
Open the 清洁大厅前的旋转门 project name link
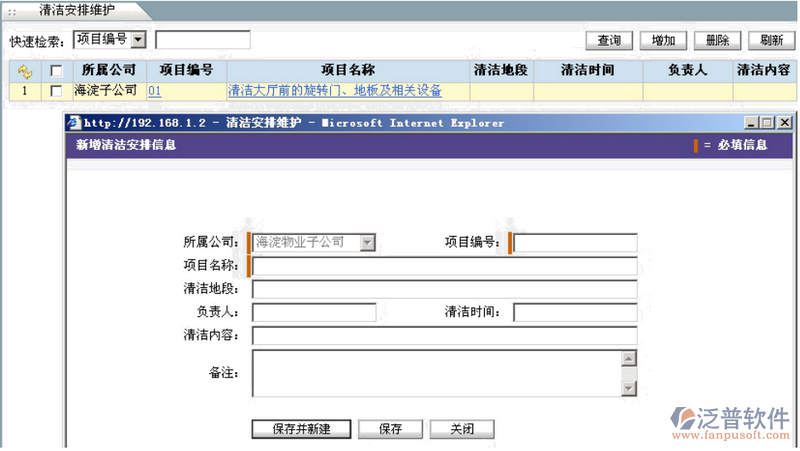(335, 91)
